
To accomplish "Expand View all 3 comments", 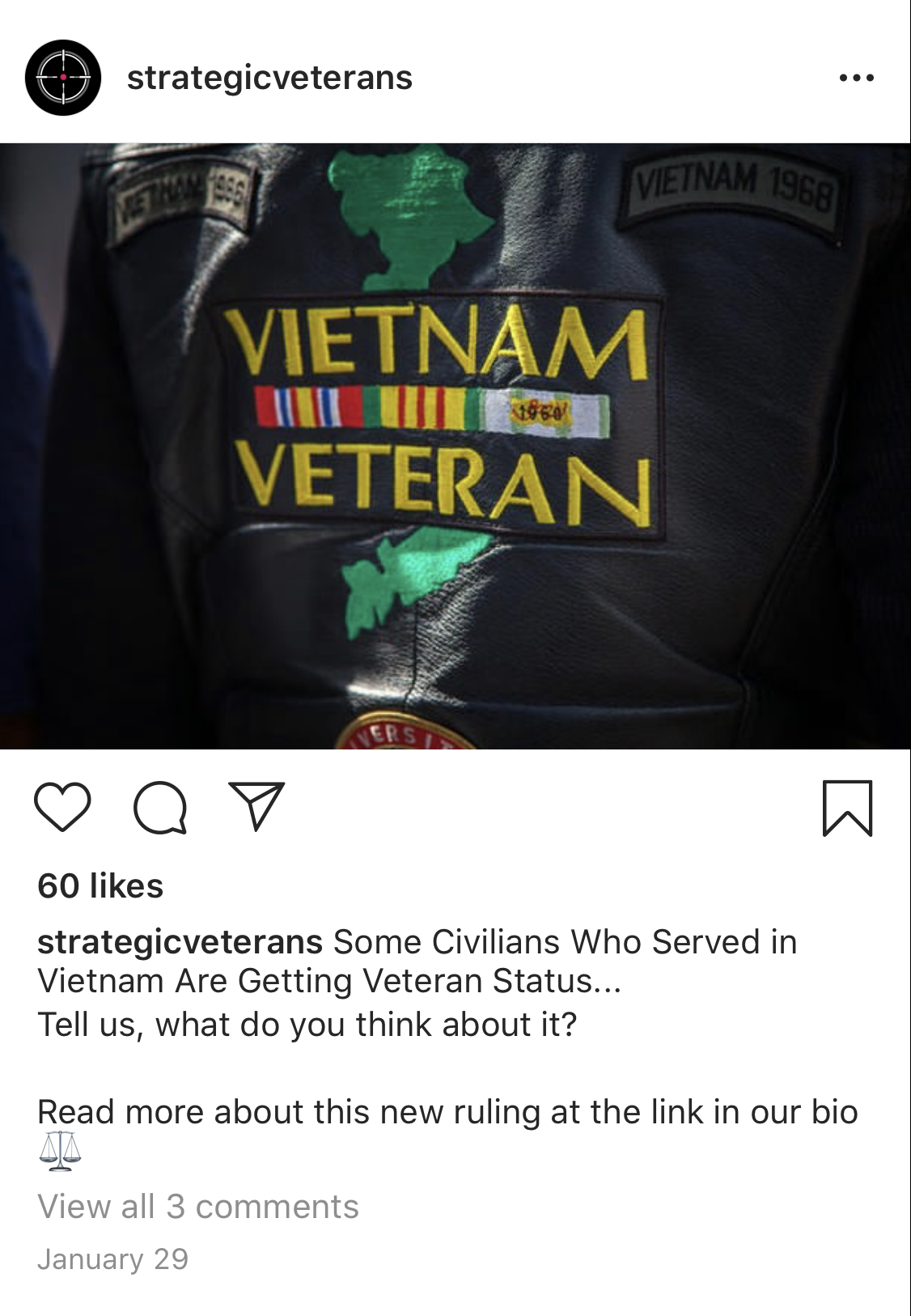I will 198,1207.
